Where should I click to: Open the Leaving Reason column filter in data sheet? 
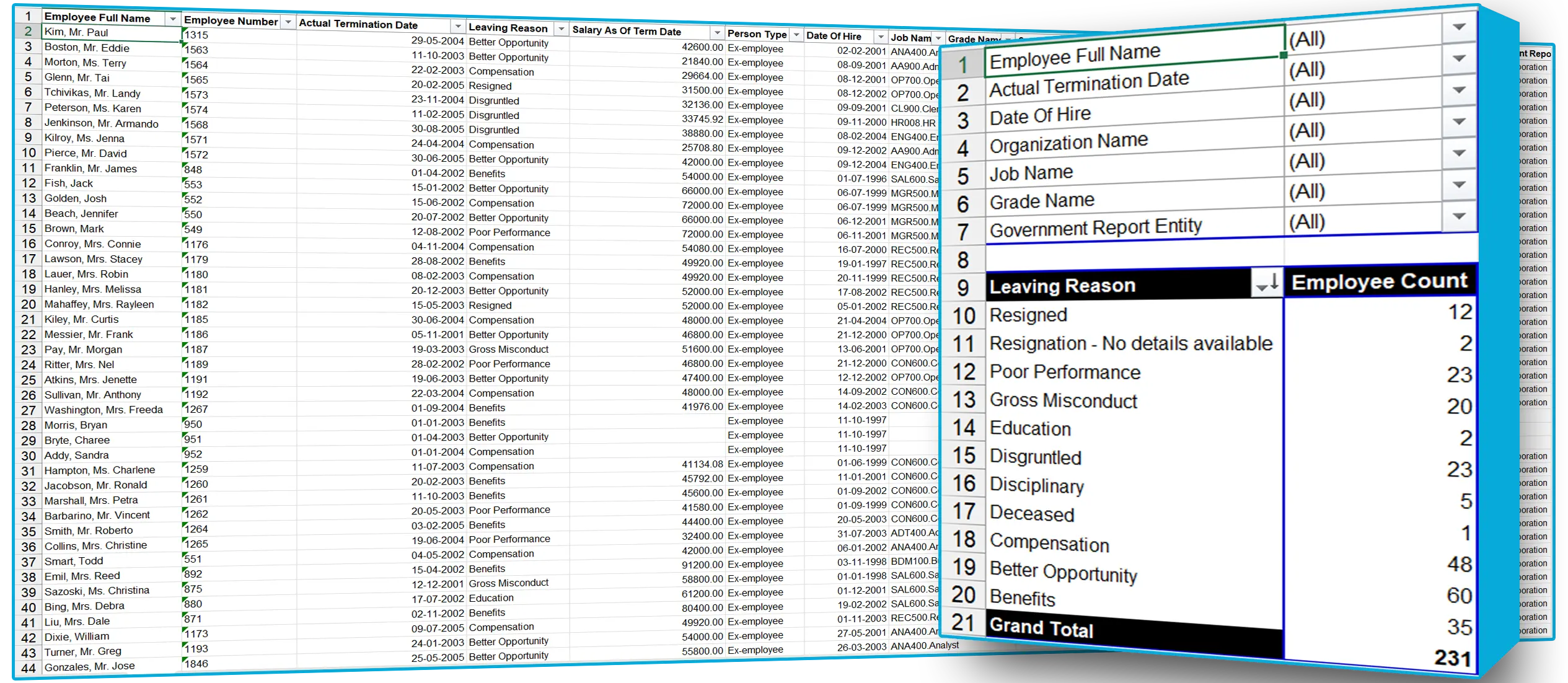(560, 29)
